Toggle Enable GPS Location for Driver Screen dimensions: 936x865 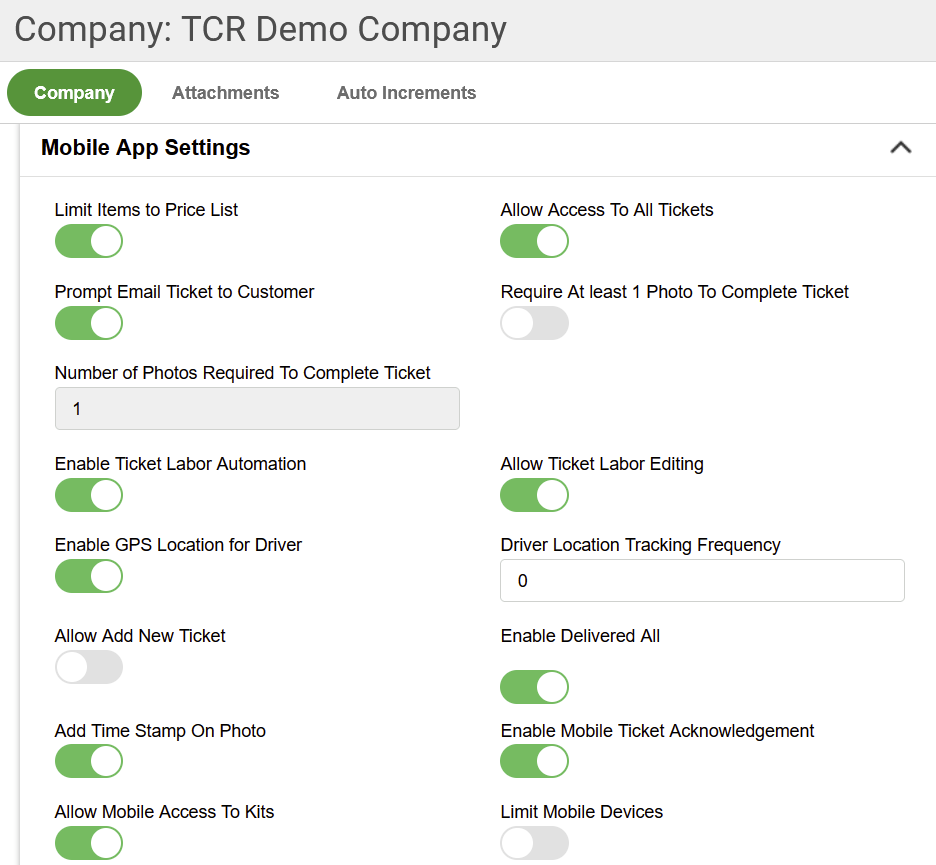[x=89, y=576]
